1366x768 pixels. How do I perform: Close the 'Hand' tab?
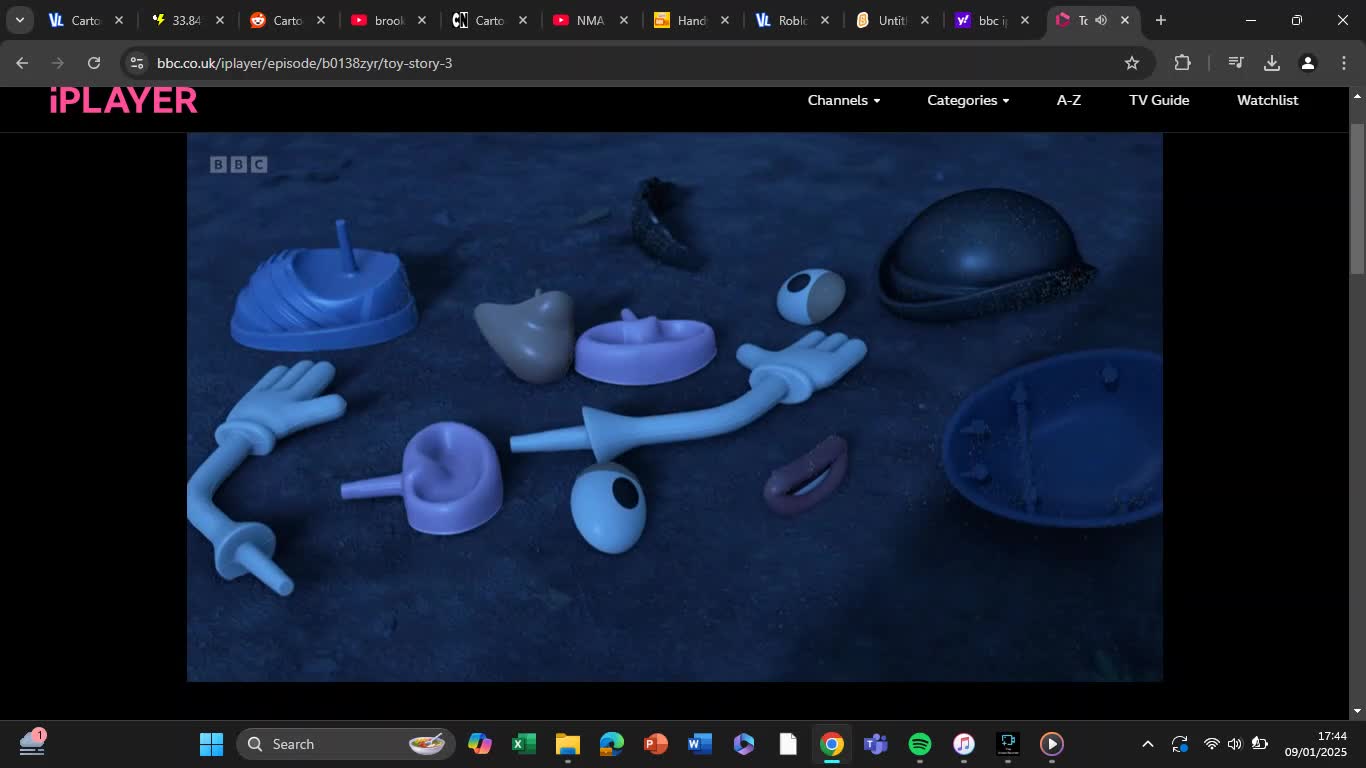725,20
